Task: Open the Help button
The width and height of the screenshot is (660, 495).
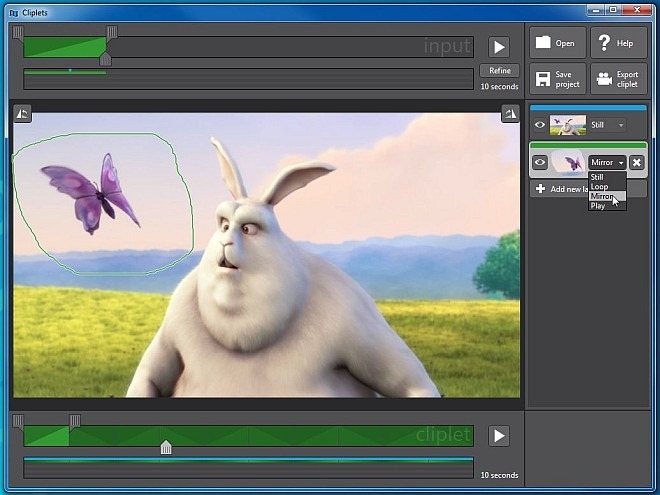Action: 618,43
